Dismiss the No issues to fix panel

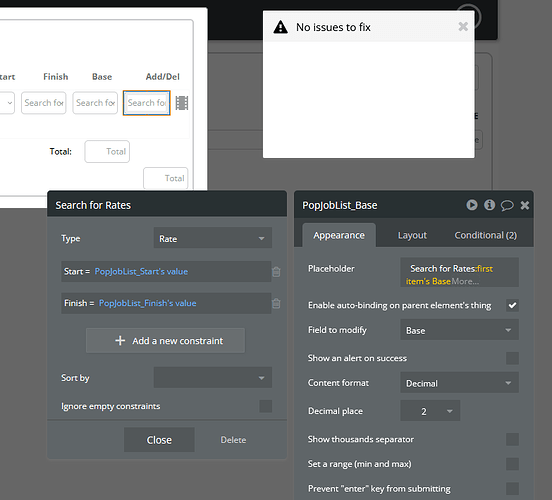(463, 26)
